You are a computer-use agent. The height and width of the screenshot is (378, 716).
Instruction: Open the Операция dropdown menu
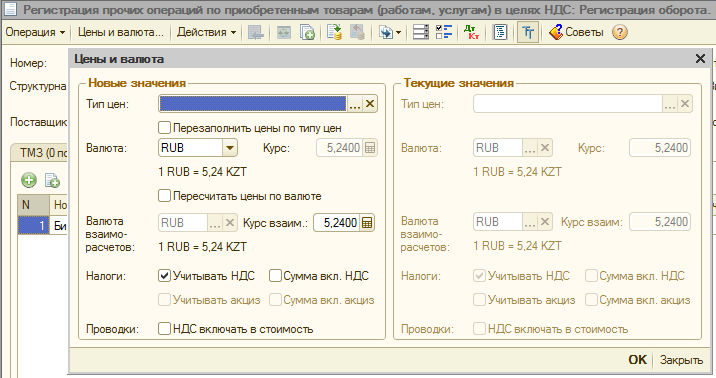click(x=35, y=32)
